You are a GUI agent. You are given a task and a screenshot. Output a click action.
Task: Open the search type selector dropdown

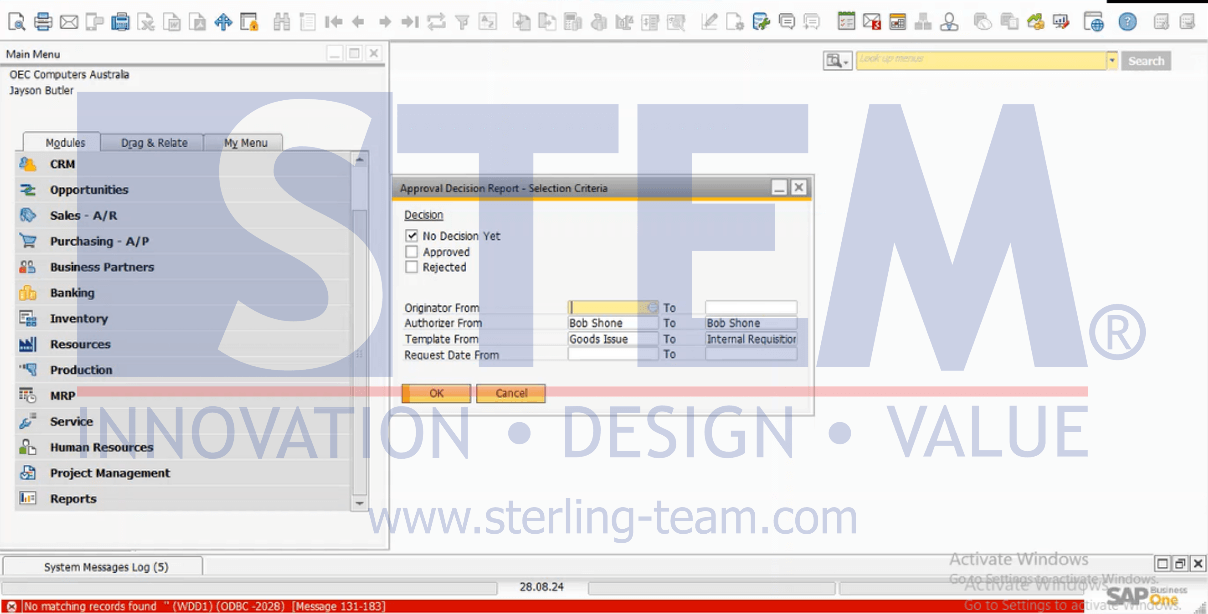(x=837, y=61)
